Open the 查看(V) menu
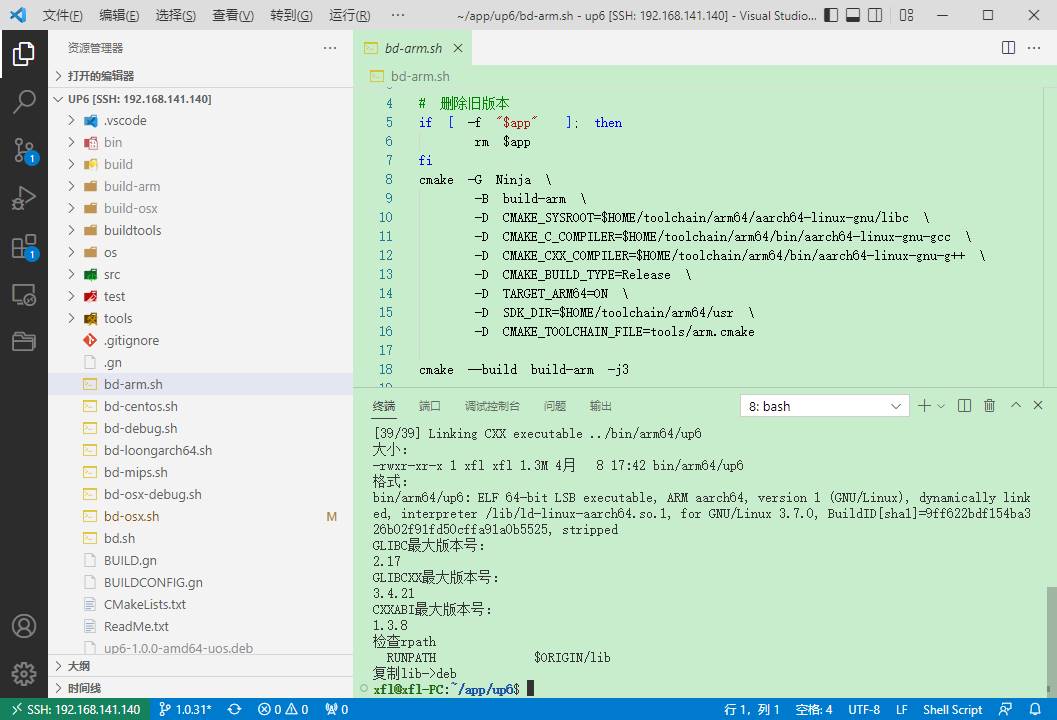The image size is (1057, 720). [x=233, y=15]
